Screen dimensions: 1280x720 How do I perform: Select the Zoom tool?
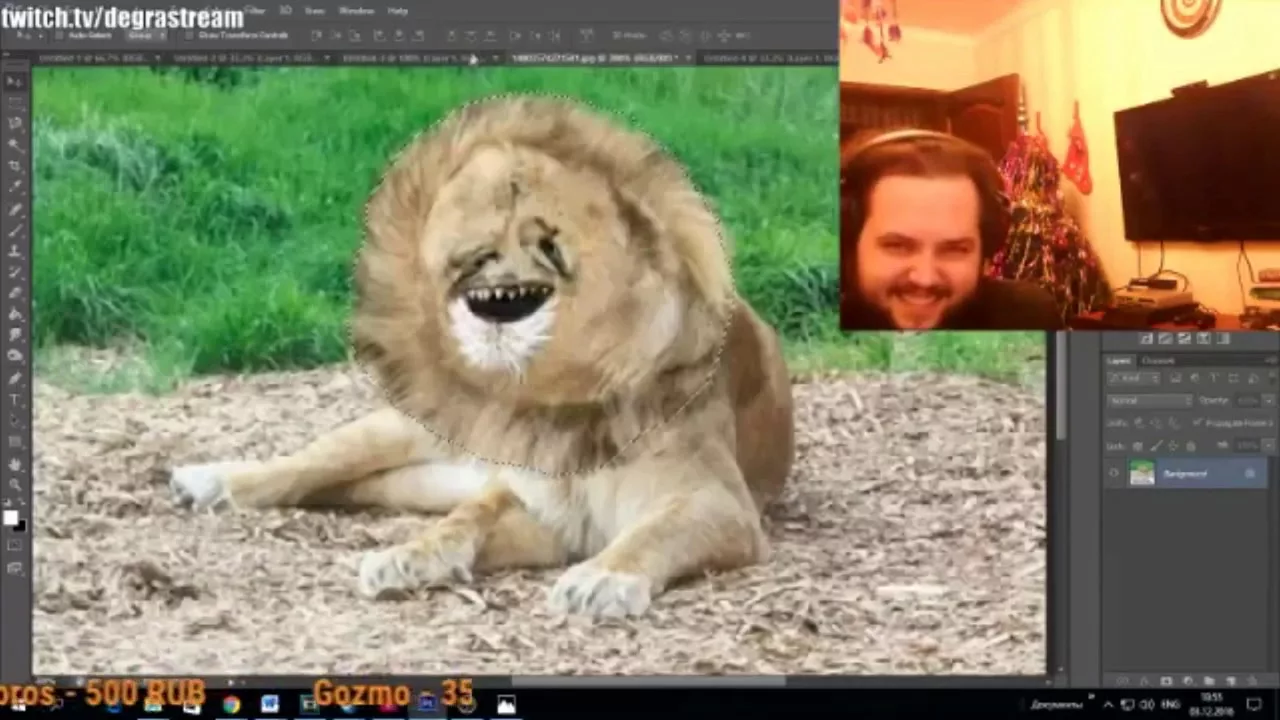pos(15,487)
